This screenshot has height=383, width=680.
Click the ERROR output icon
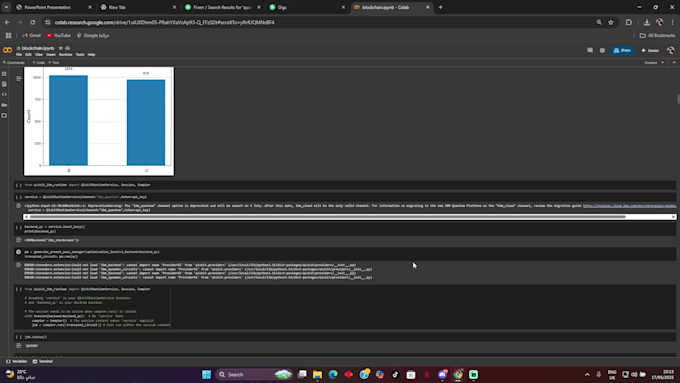click(x=19, y=265)
